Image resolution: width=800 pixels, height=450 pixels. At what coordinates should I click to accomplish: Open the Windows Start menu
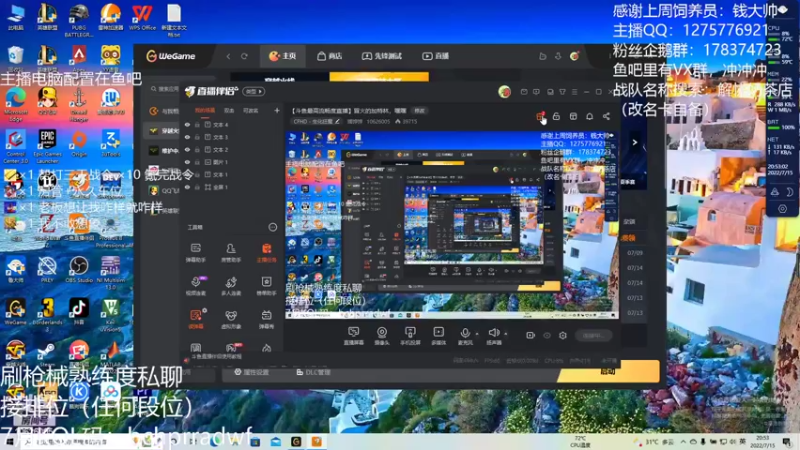click(10, 442)
